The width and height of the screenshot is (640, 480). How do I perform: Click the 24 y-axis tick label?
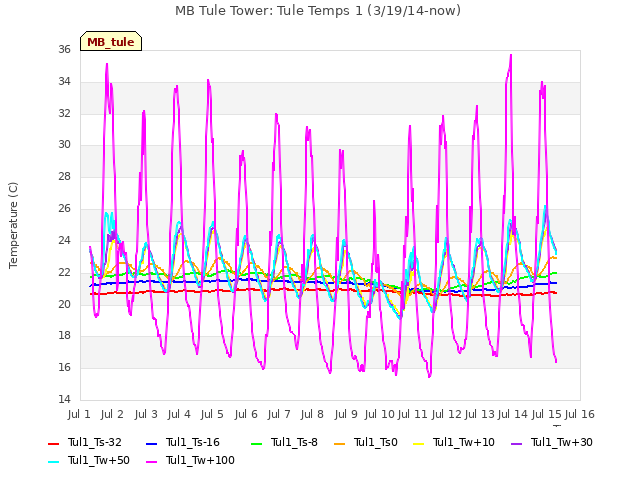point(64,240)
